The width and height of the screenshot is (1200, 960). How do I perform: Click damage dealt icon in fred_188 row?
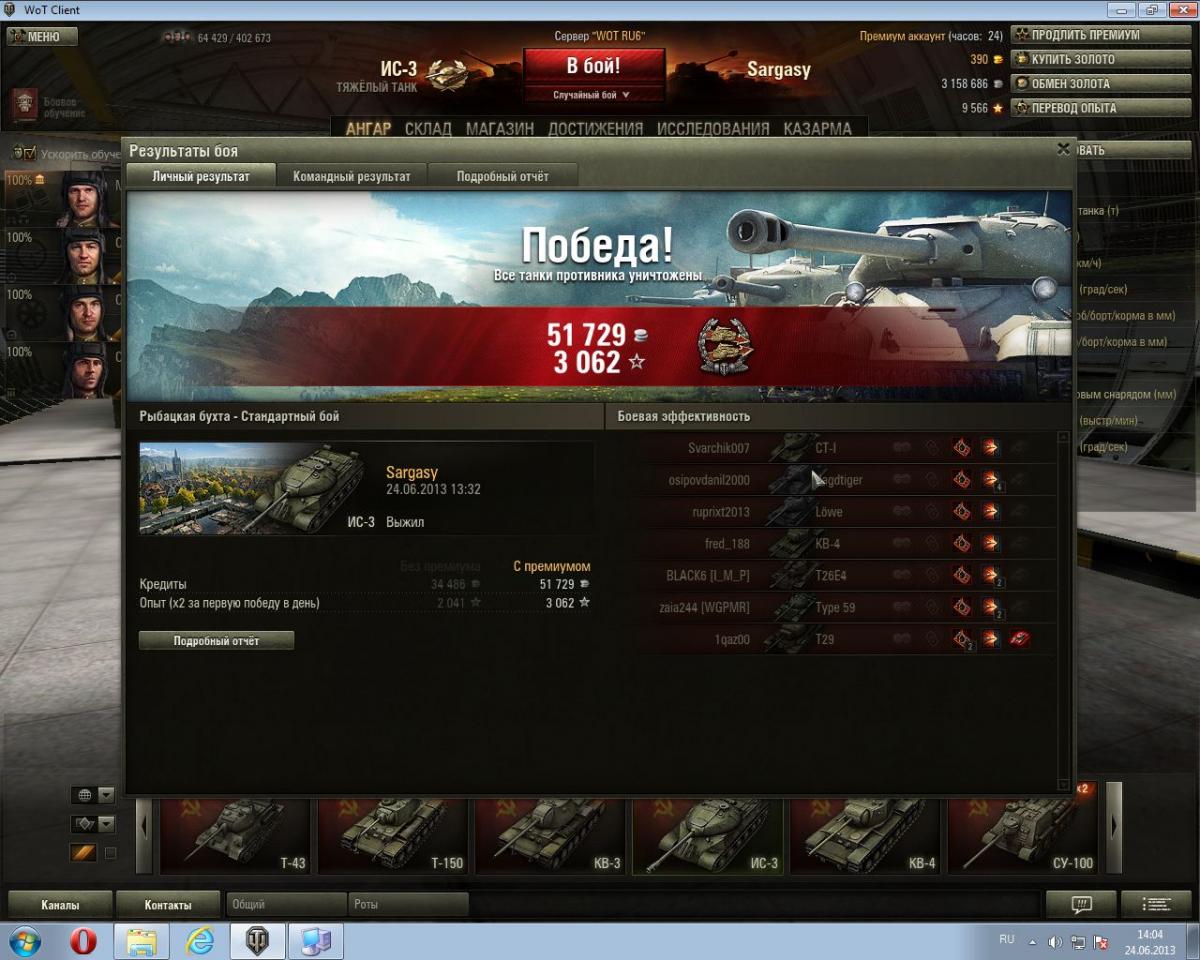990,544
